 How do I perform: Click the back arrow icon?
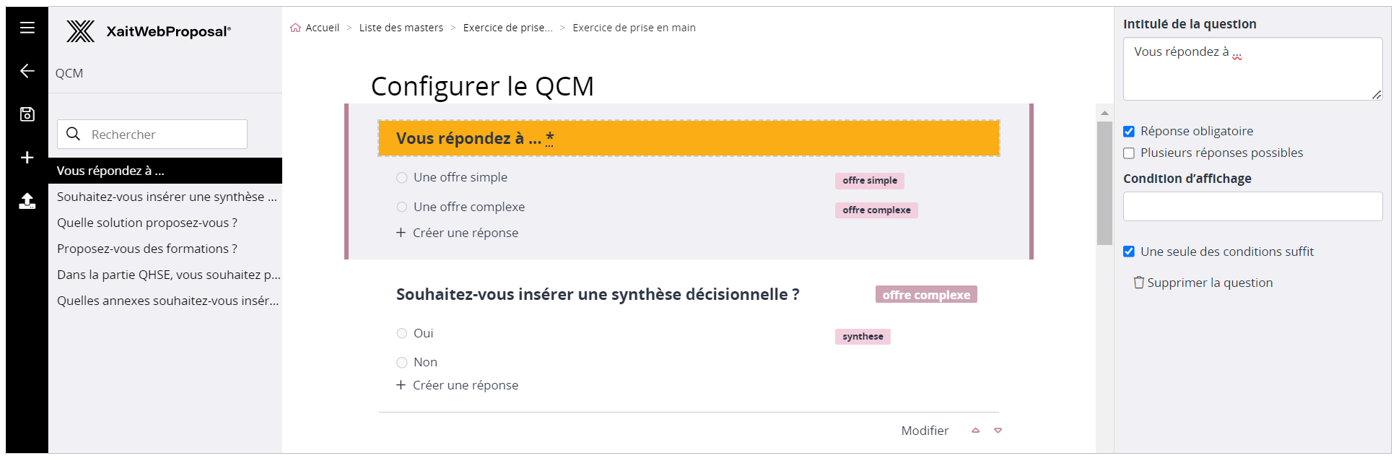tap(27, 71)
